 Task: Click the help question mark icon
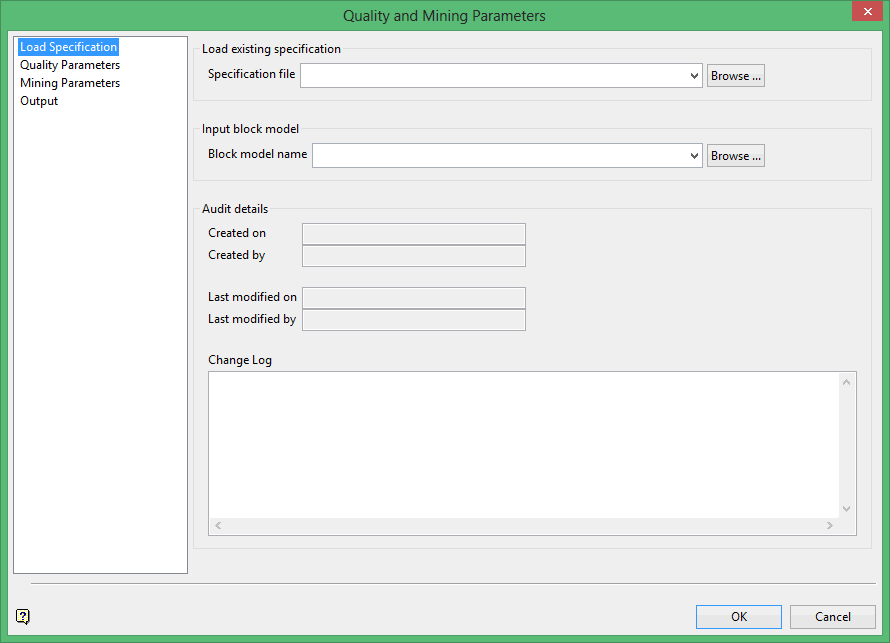click(23, 616)
